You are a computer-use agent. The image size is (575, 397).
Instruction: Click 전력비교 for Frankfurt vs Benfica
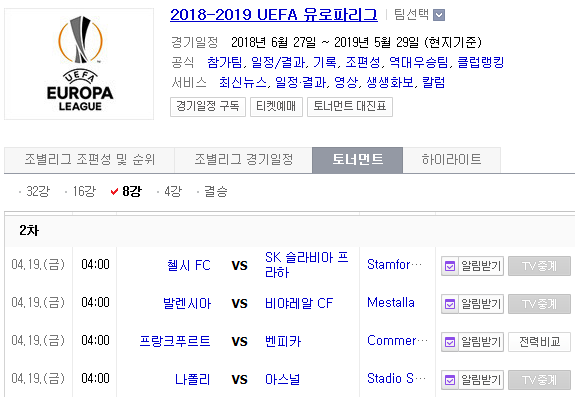(539, 342)
